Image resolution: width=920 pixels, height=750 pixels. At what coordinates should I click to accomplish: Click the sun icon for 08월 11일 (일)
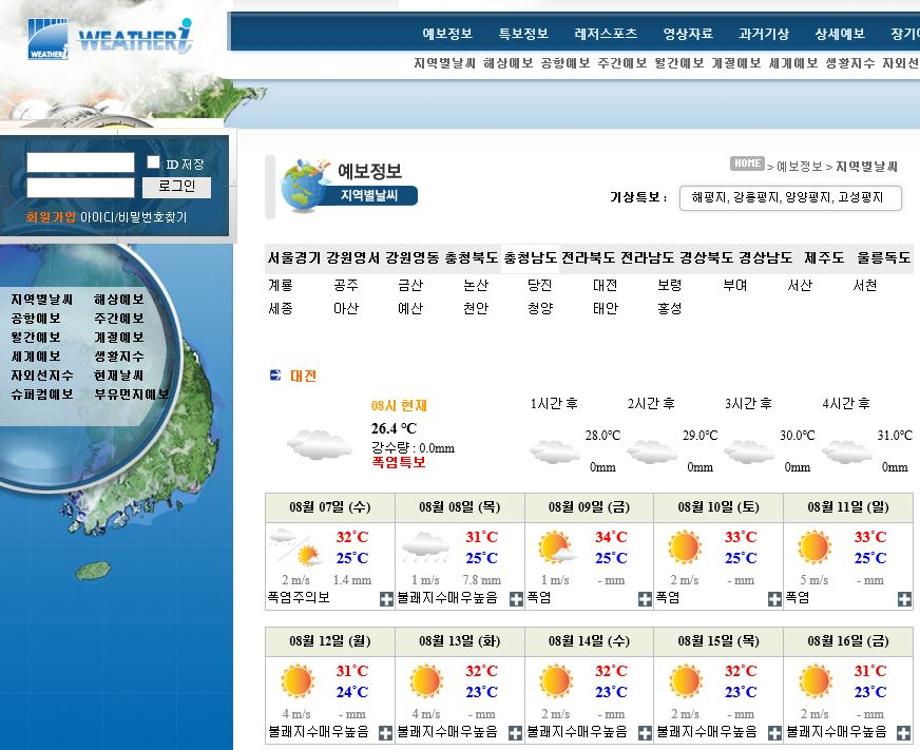(x=814, y=547)
